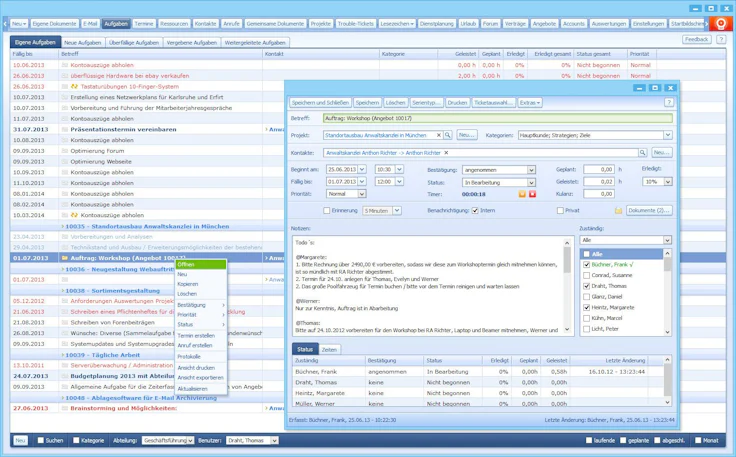Click the project search magnifier icon
736x457 pixels.
pyautogui.click(x=448, y=135)
